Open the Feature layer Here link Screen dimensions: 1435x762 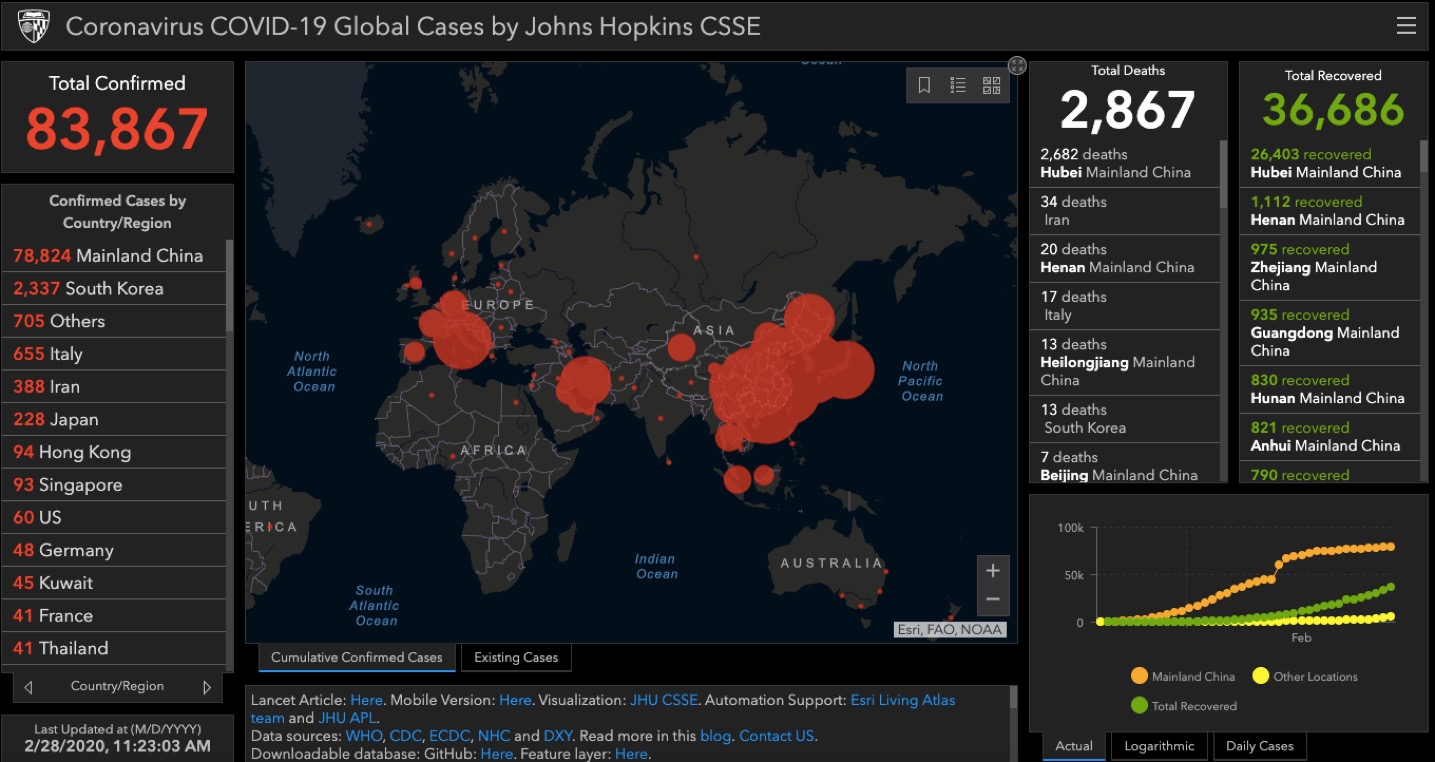point(631,754)
